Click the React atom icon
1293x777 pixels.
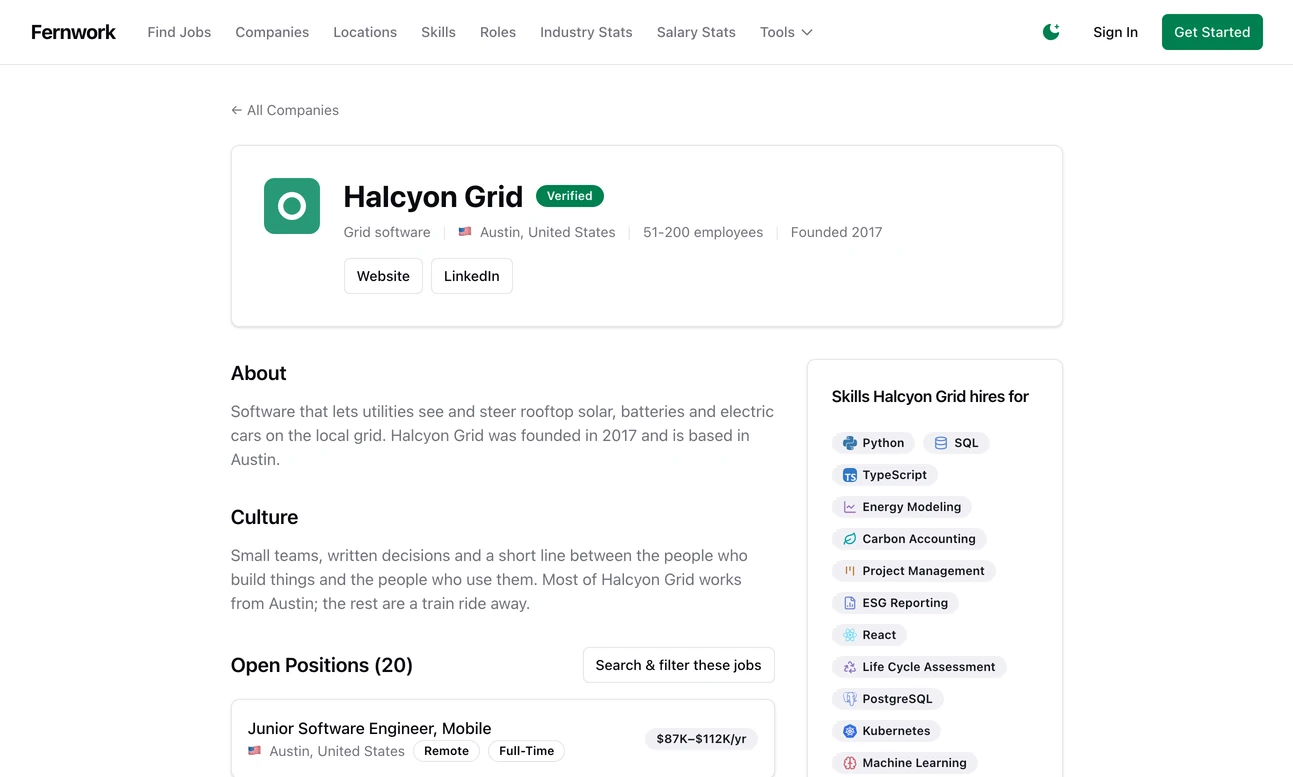850,635
